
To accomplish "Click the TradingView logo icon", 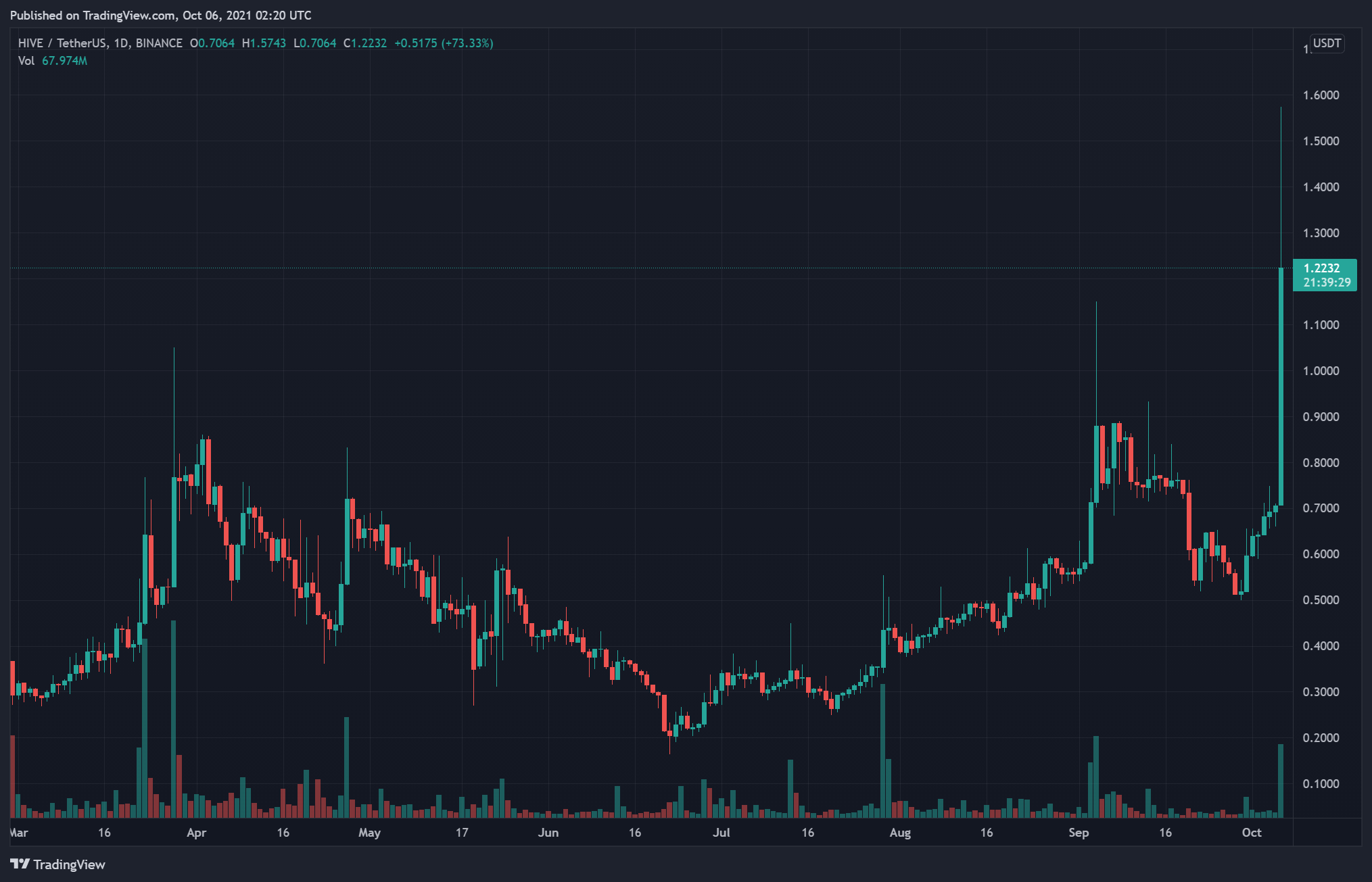I will click(x=20, y=864).
